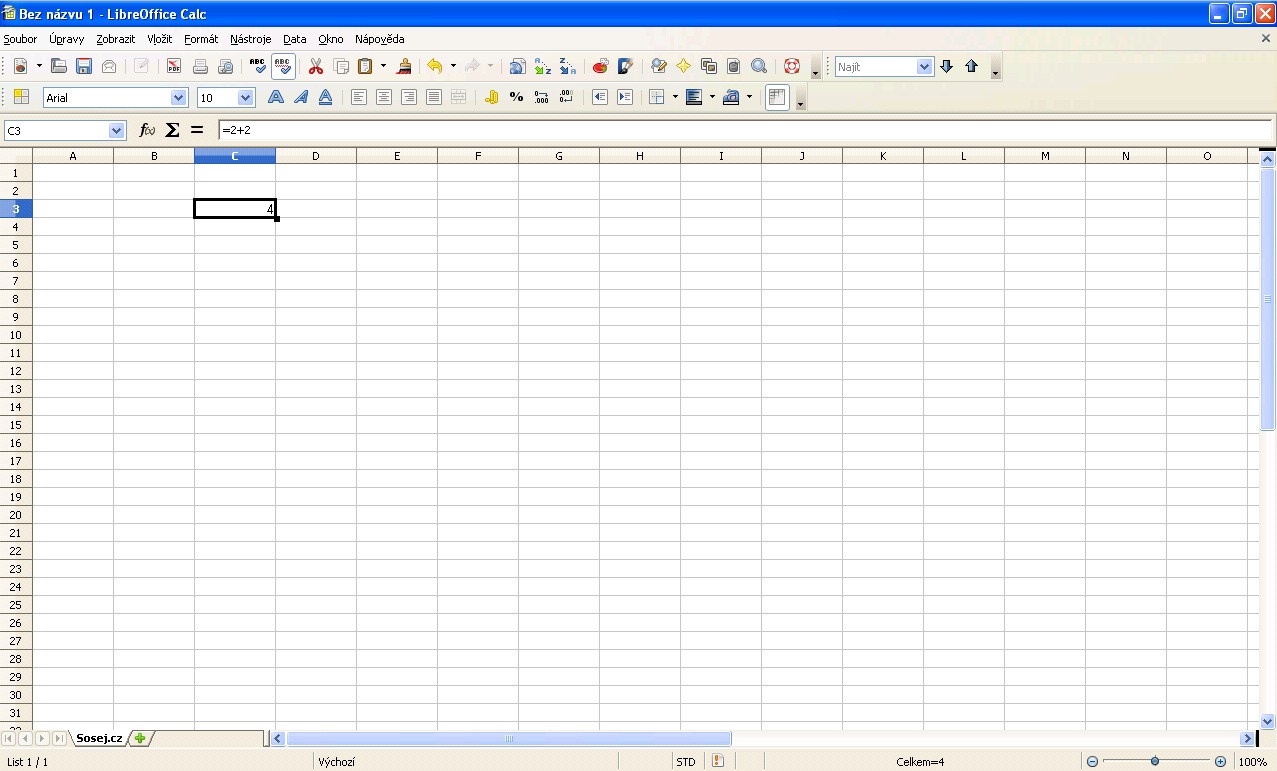The height and width of the screenshot is (771, 1277).
Task: Undo the last action
Action: (435, 67)
